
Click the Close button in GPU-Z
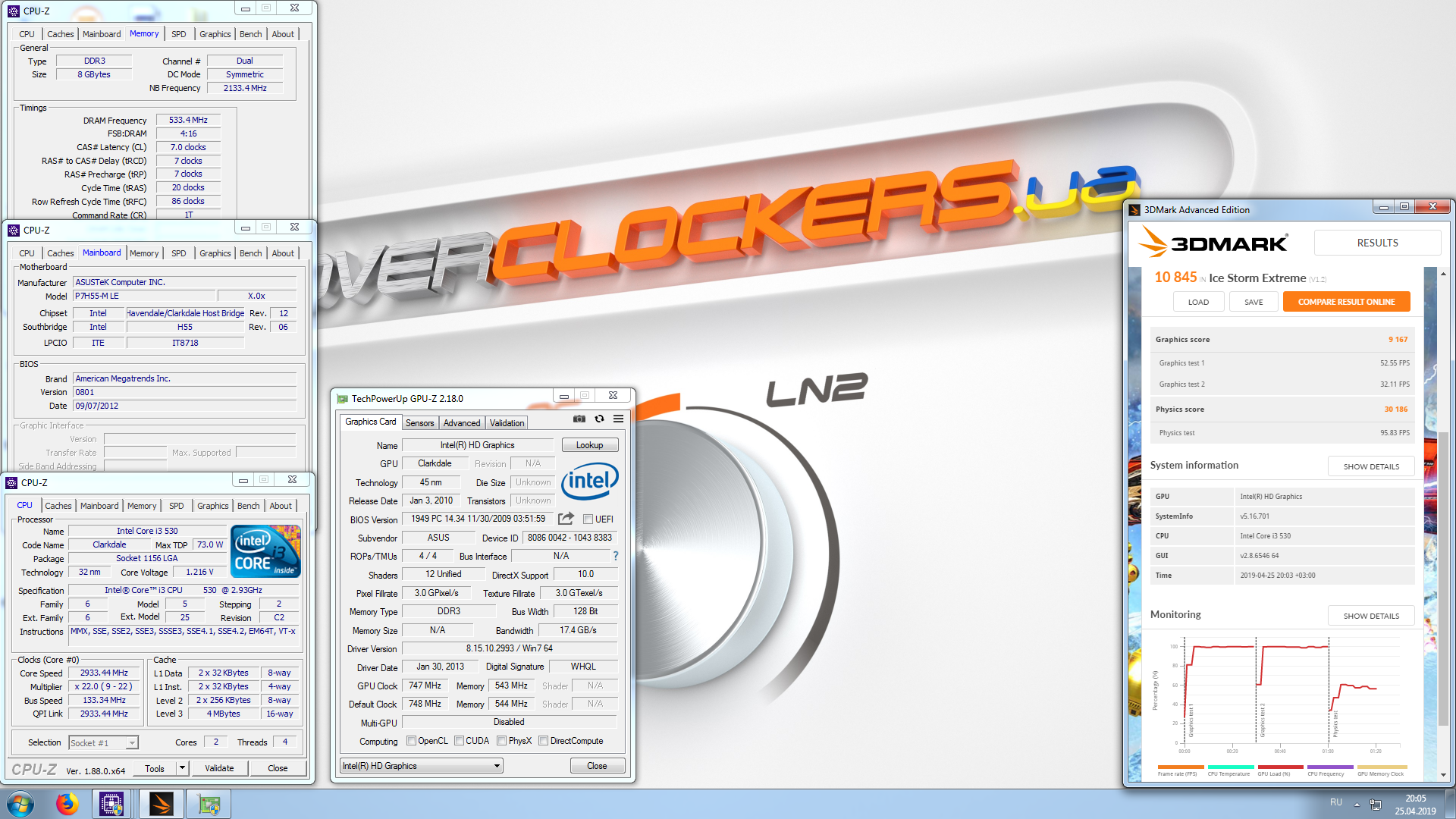pos(597,766)
